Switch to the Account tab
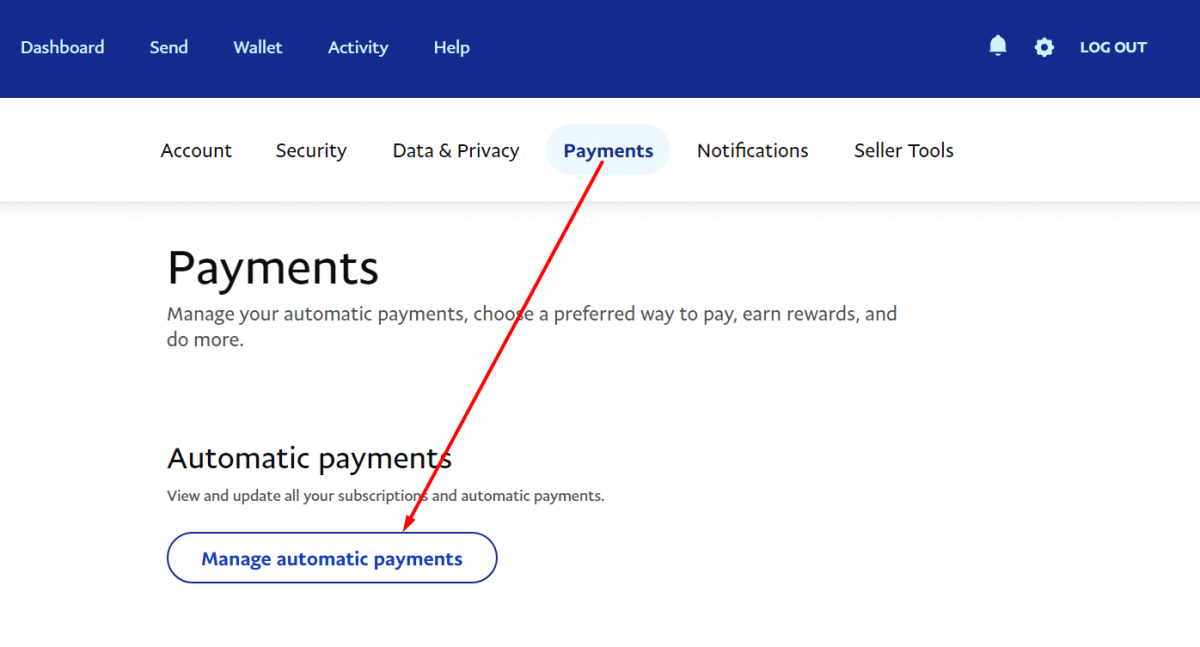This screenshot has width=1200, height=647. coord(196,150)
